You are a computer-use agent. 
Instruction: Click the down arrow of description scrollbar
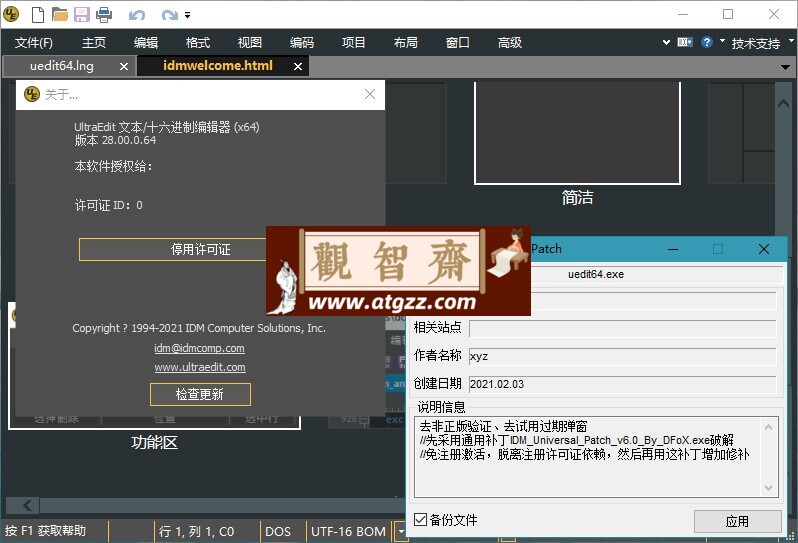pos(768,488)
